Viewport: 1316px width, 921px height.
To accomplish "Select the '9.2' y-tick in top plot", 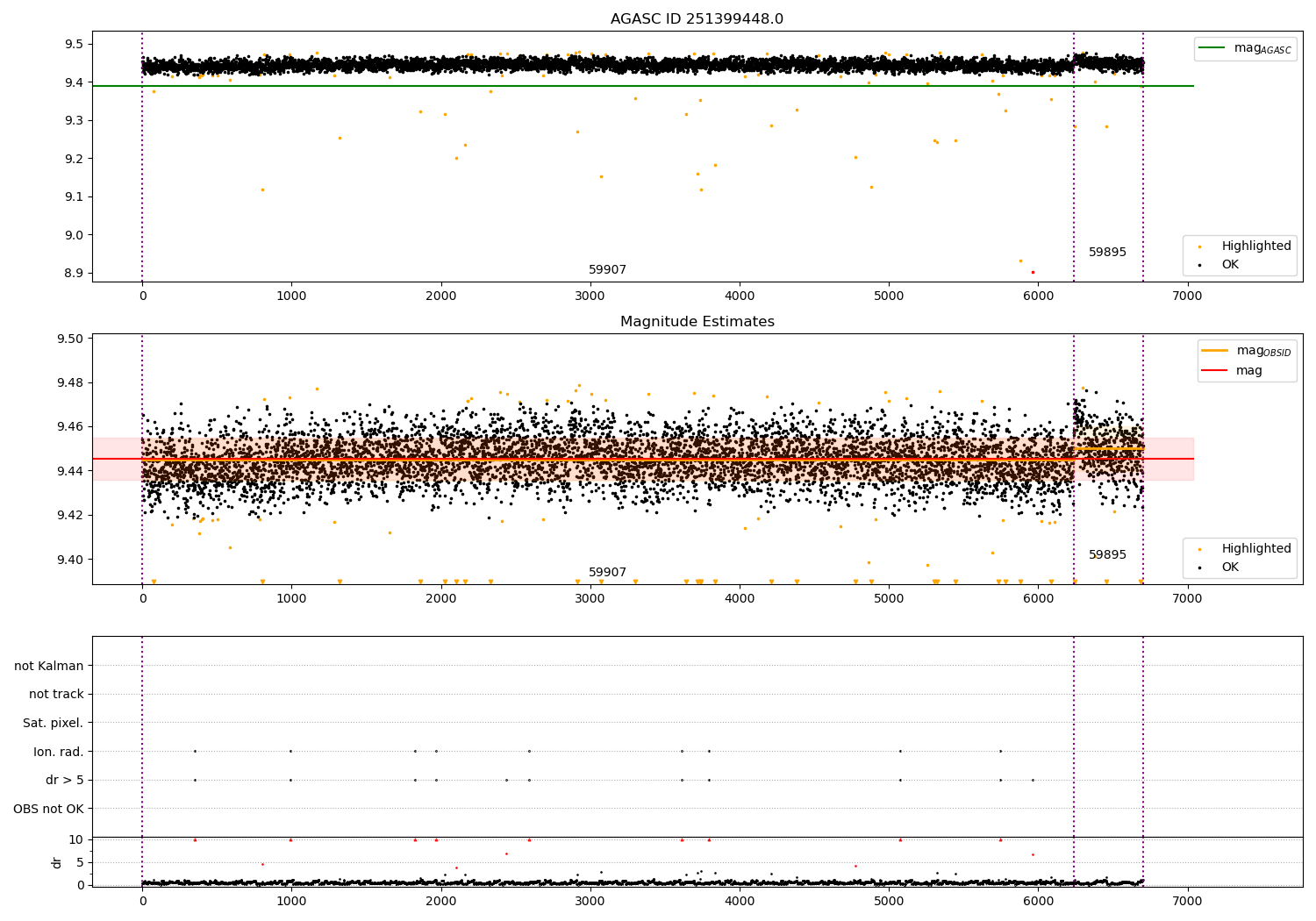I will pos(75,159).
